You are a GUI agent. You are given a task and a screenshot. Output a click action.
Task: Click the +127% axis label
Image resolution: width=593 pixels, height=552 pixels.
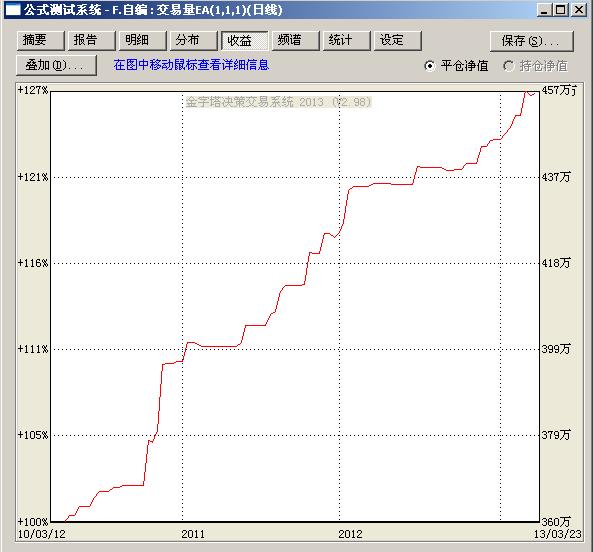click(x=33, y=90)
